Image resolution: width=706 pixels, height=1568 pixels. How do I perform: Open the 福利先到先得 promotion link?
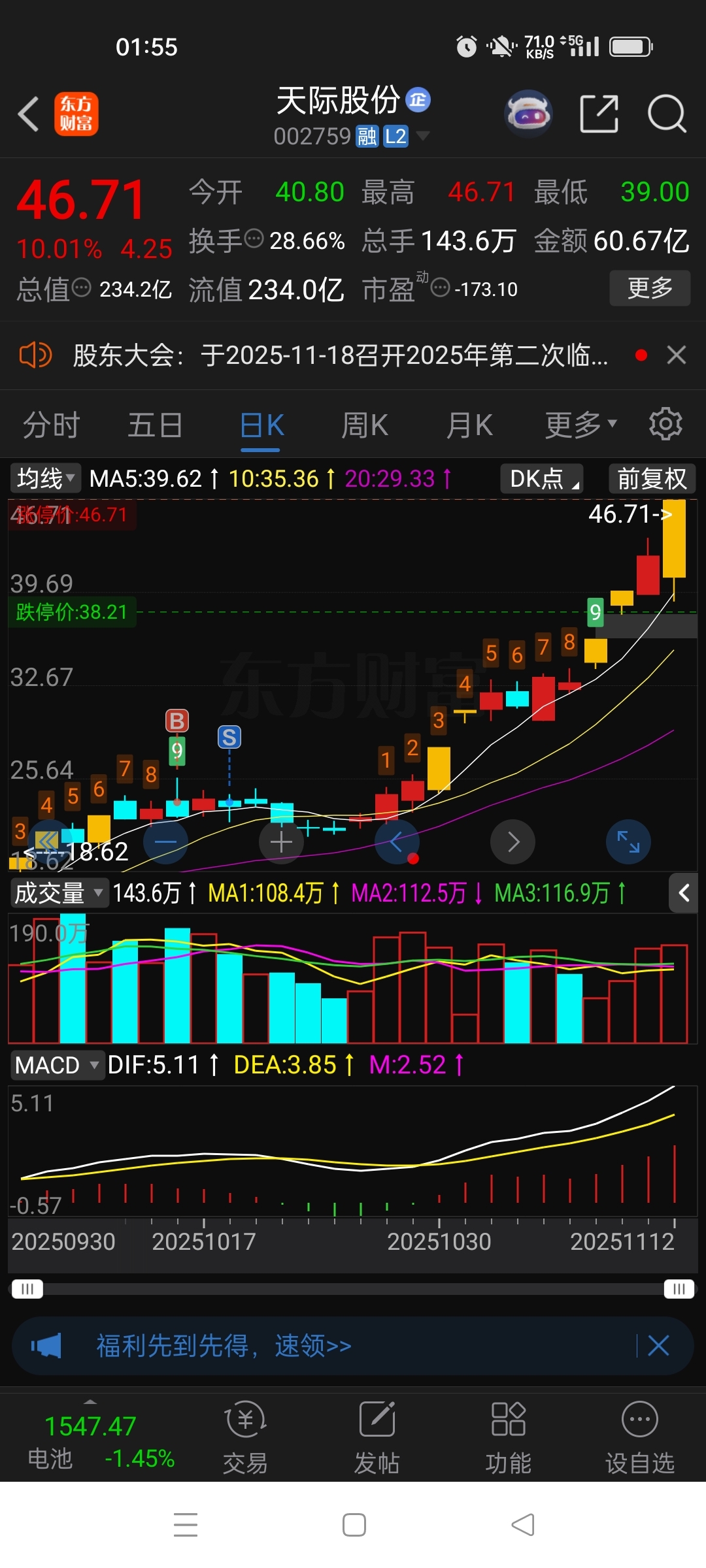tap(224, 1346)
